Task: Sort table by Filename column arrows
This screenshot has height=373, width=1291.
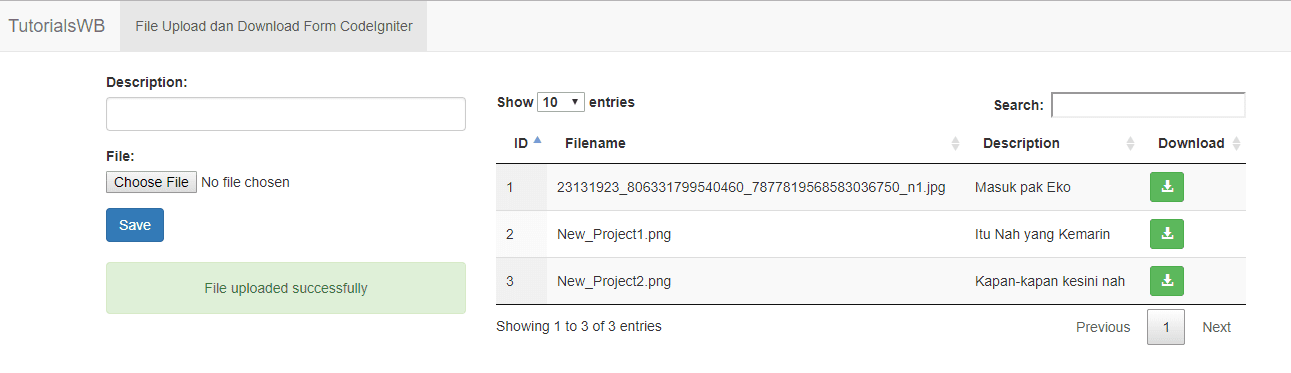Action: click(x=955, y=144)
